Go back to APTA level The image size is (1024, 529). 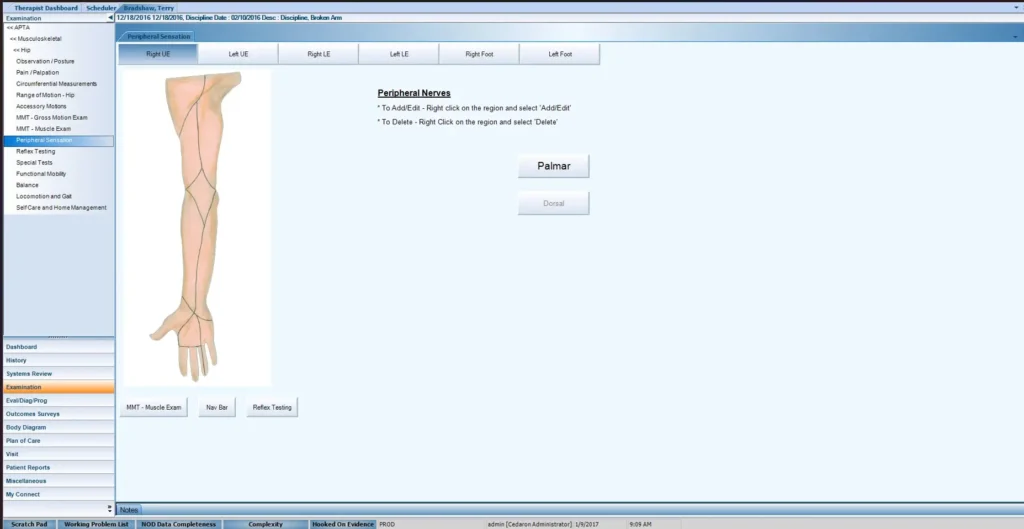(18, 28)
